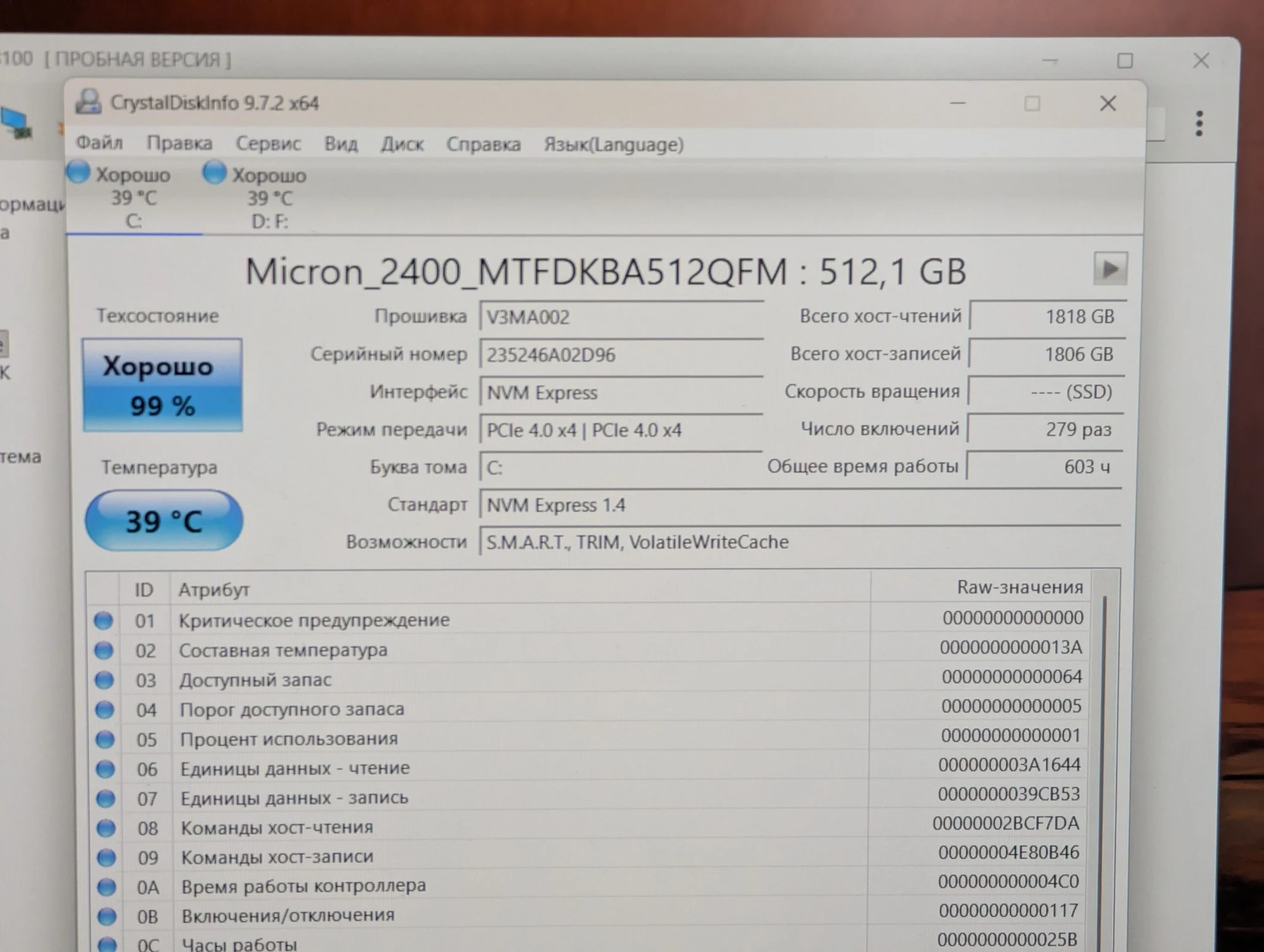1264x952 pixels.
Task: Open the Диск menu
Action: point(402,145)
